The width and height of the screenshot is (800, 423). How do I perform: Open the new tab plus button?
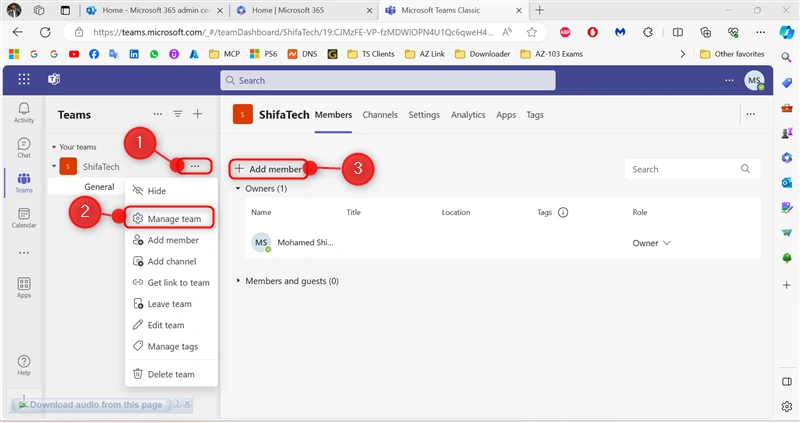[539, 10]
